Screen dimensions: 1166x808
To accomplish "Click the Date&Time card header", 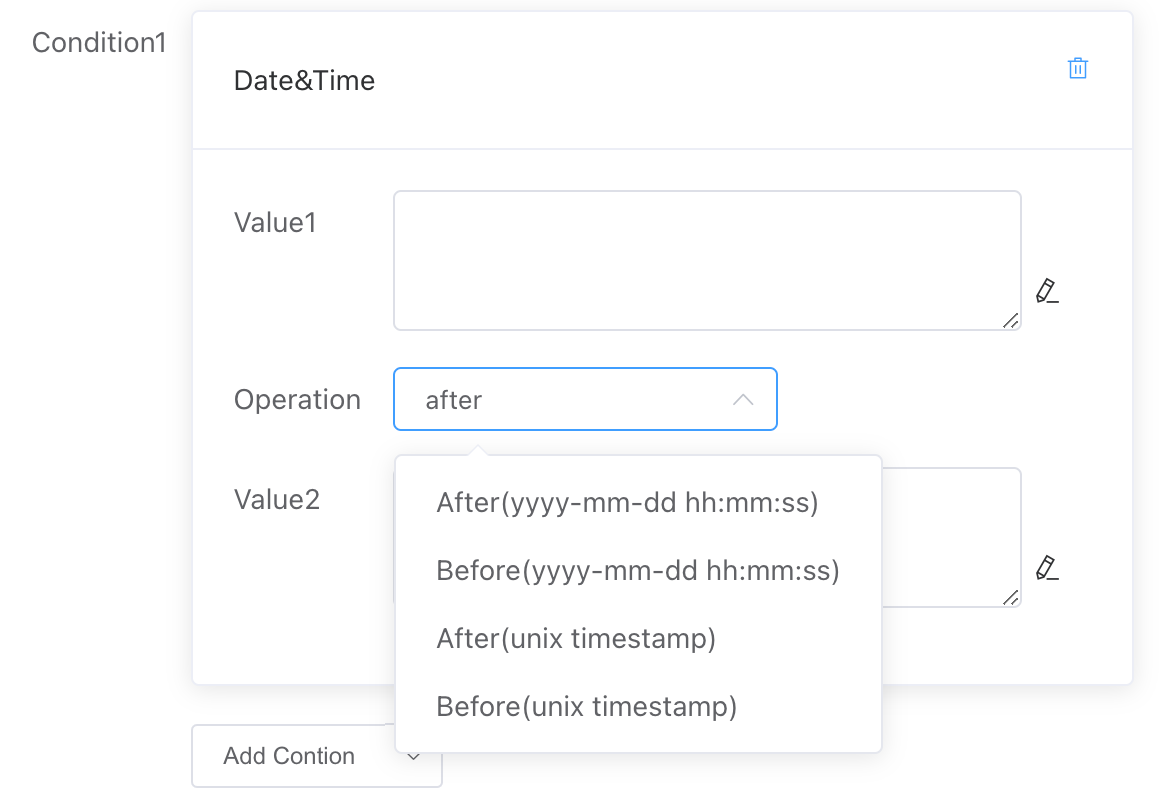I will point(304,81).
